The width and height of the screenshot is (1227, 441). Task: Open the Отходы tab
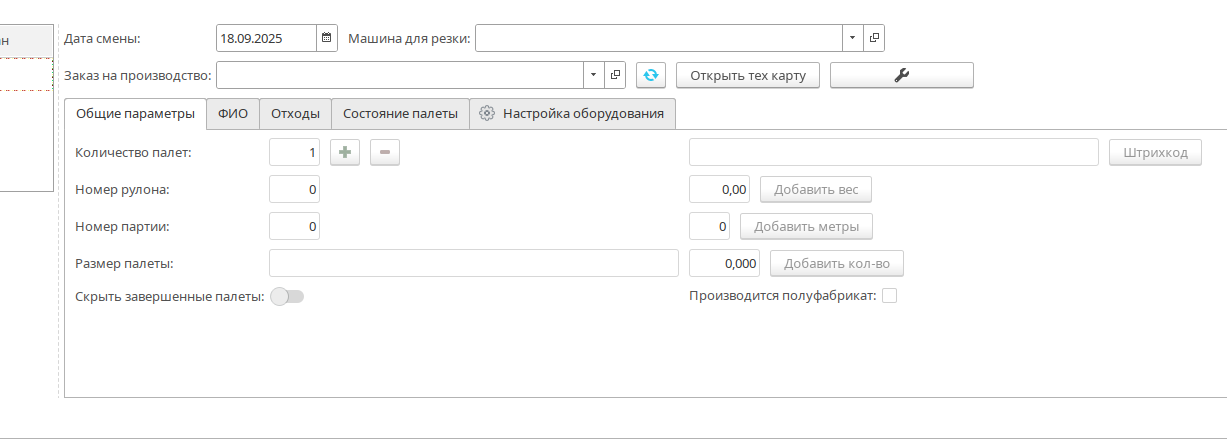295,114
